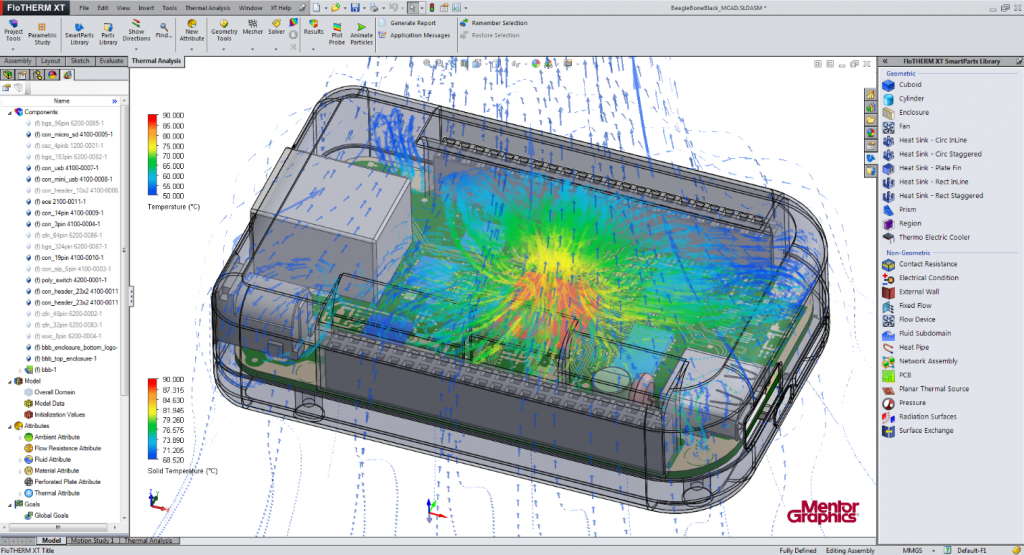
Task: Click the New document icon
Action: pos(316,8)
